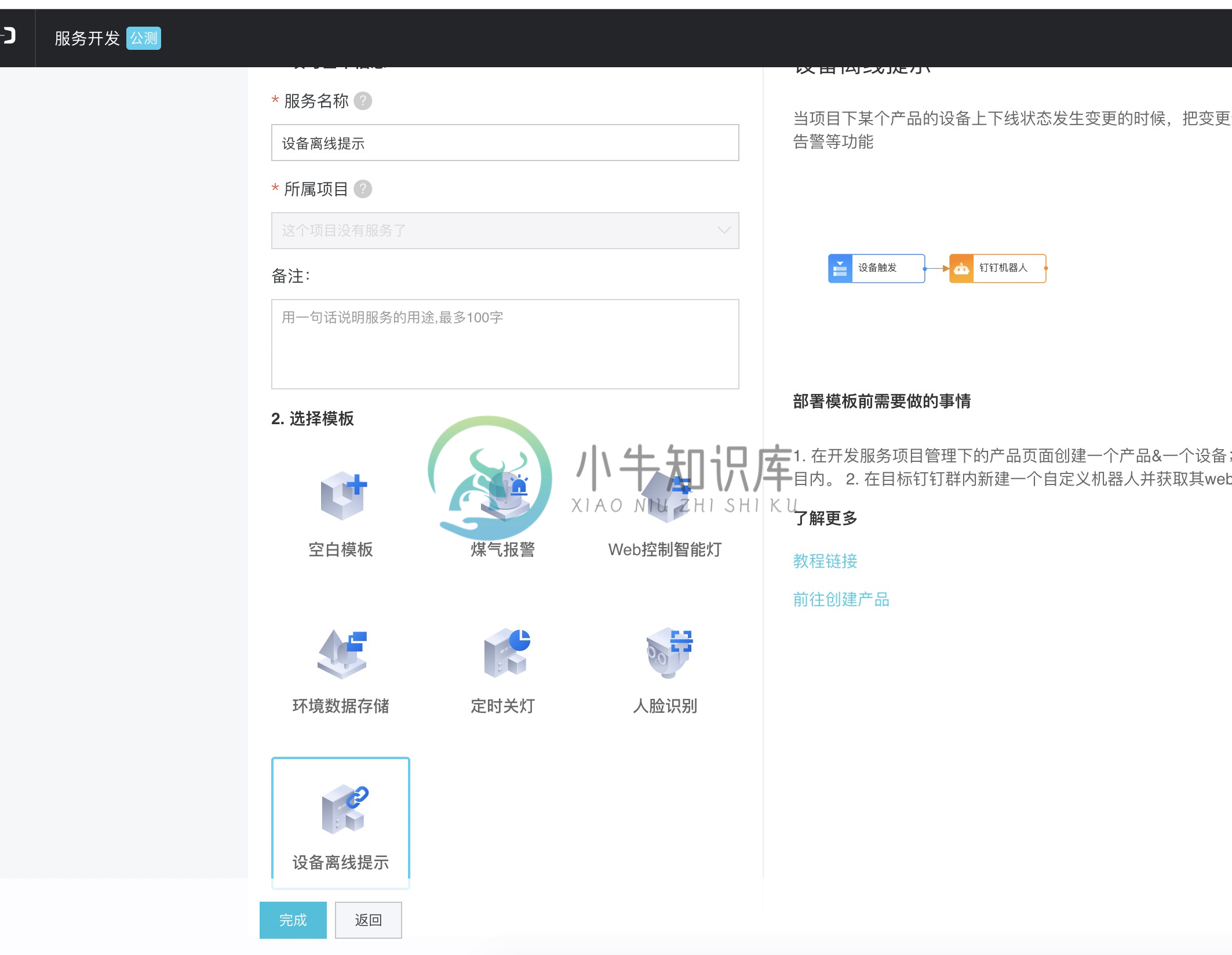The width and height of the screenshot is (1232, 955).
Task: Click the 设备触发 node label
Action: (877, 268)
